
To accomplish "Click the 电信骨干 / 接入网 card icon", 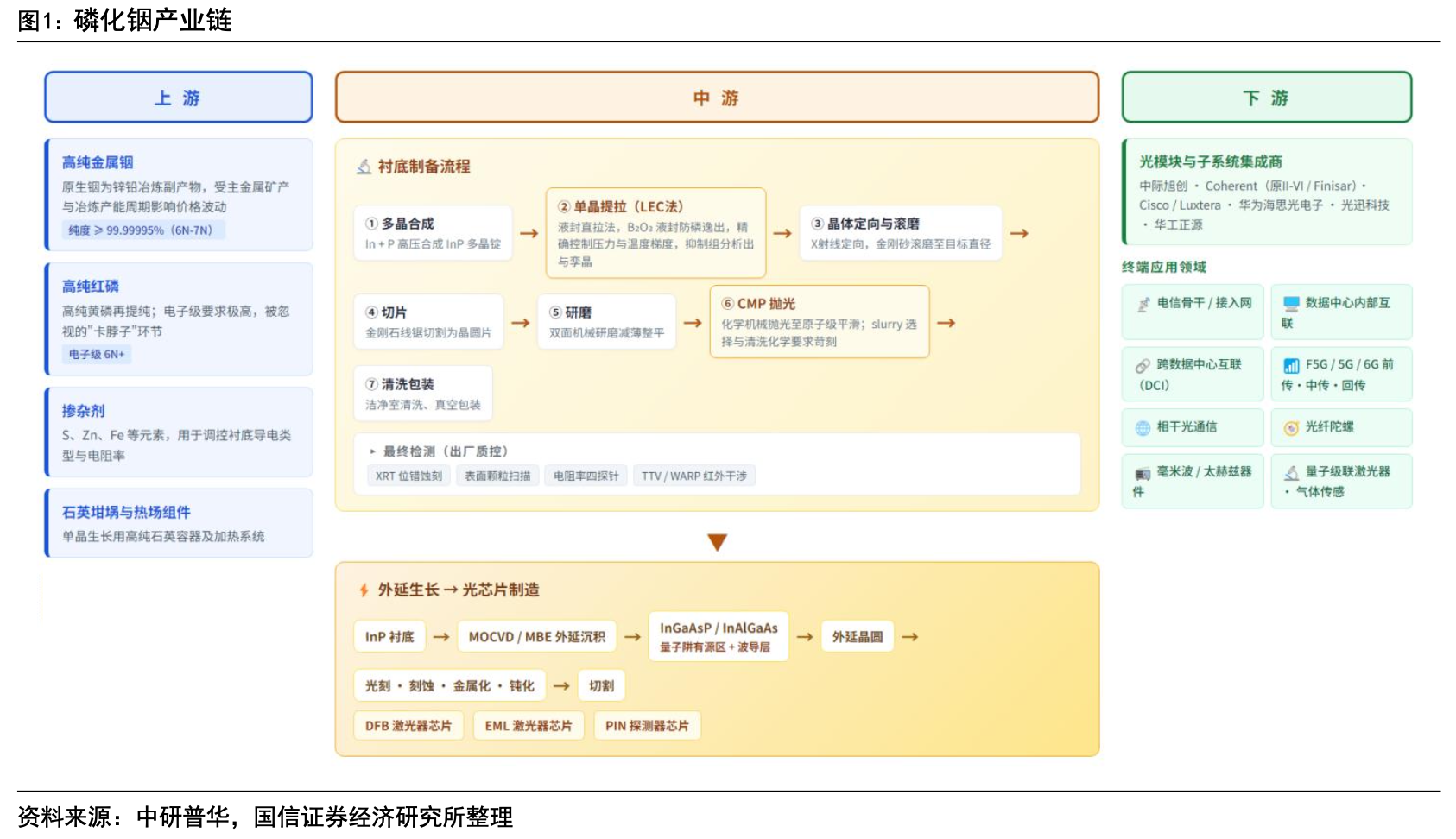I will click(1143, 304).
